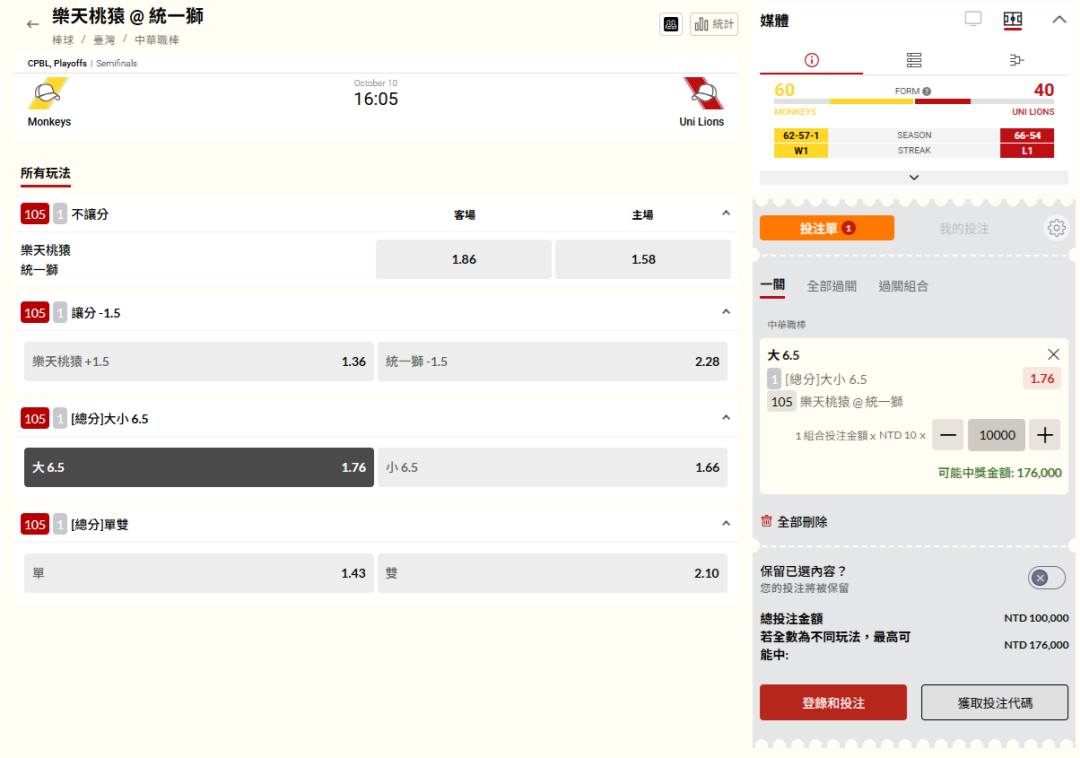Click the 獲取投注代碼 button
This screenshot has width=1080, height=758.
(x=994, y=703)
